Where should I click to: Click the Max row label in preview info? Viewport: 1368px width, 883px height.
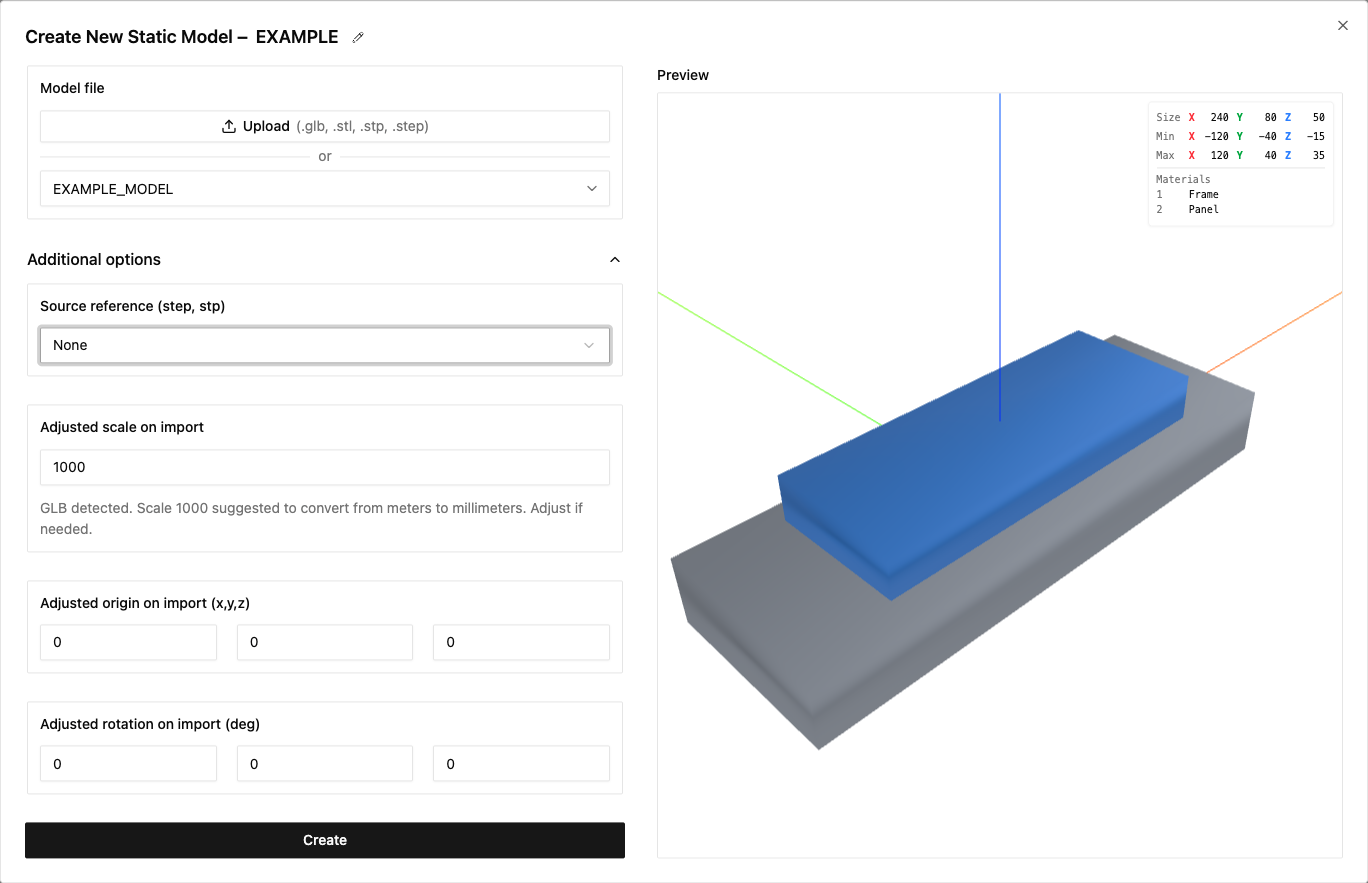pos(1165,155)
